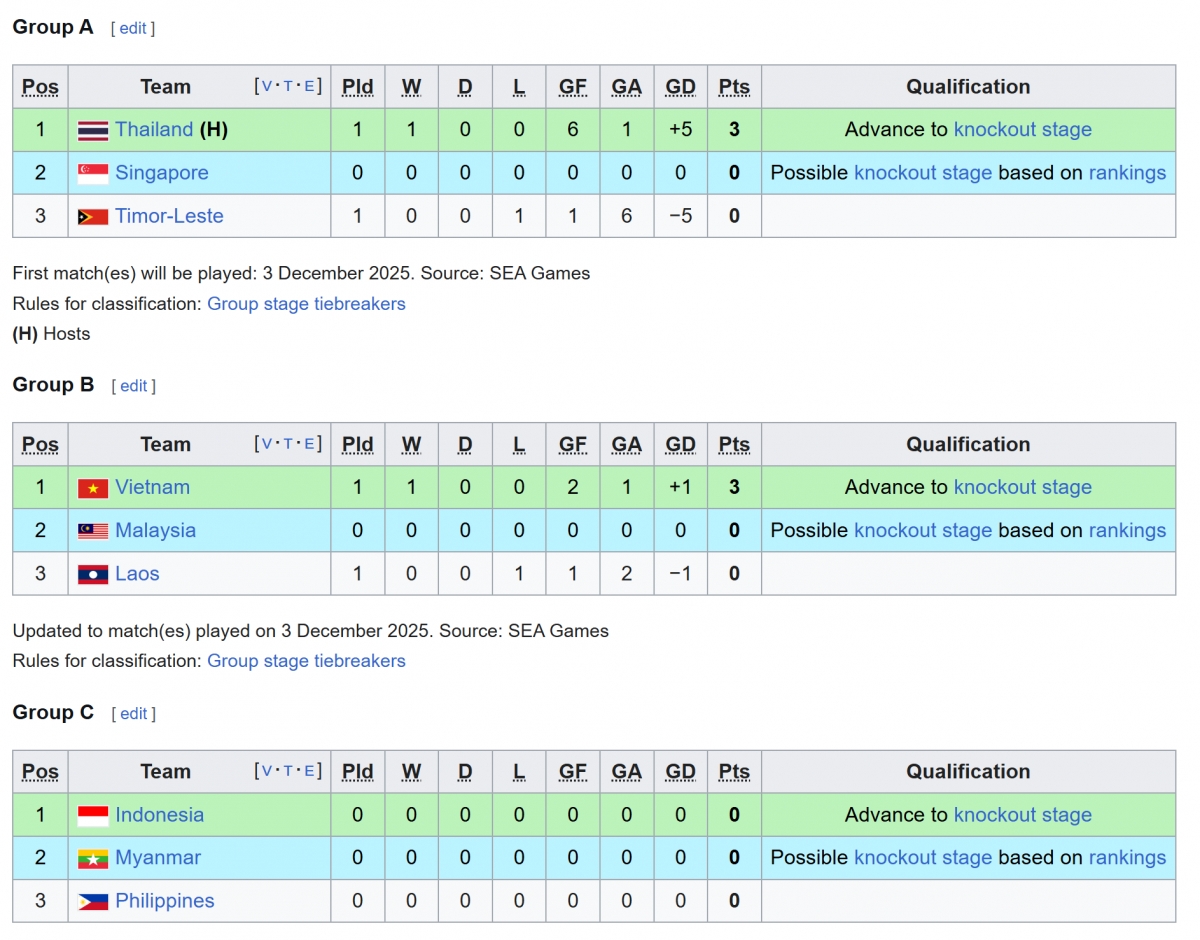The image size is (1200, 940).
Task: Click the V template link in Group A
Action: tap(267, 87)
